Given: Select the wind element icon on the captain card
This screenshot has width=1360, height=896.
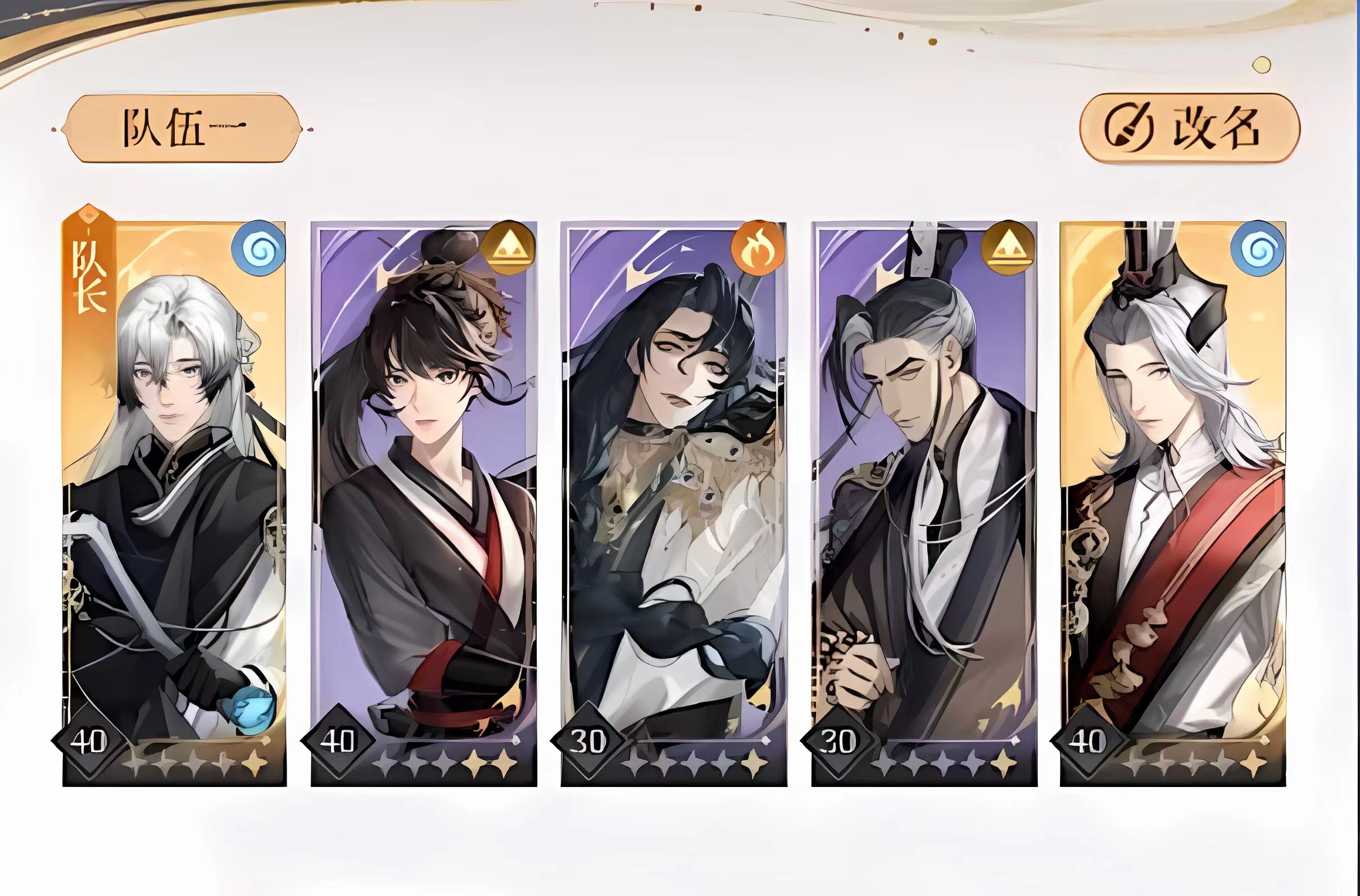Looking at the screenshot, I should tap(258, 248).
